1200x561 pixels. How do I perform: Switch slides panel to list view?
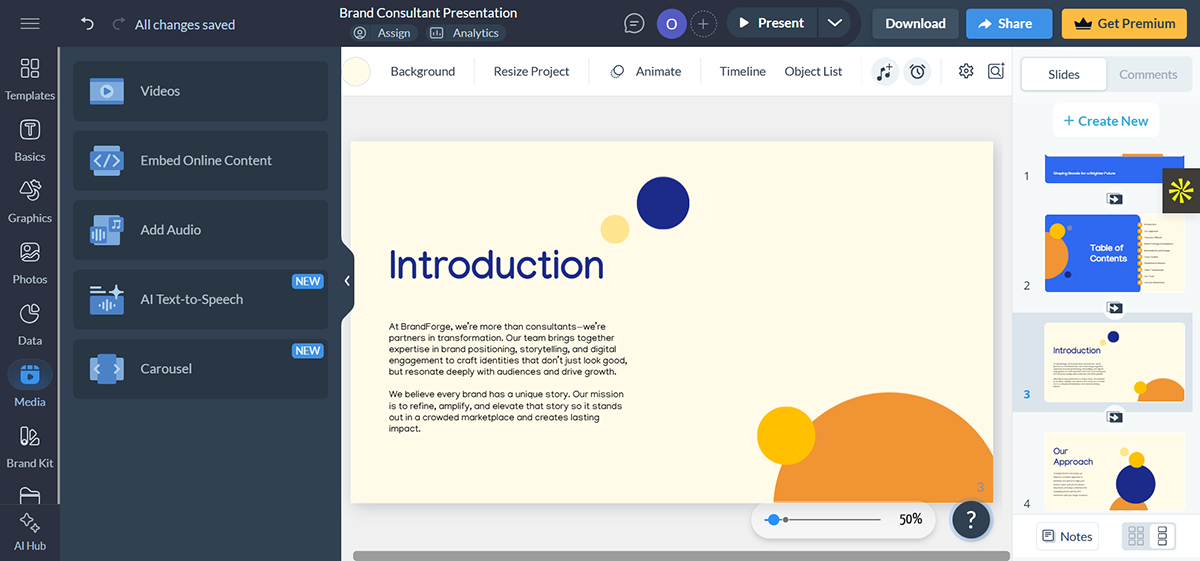click(1162, 536)
